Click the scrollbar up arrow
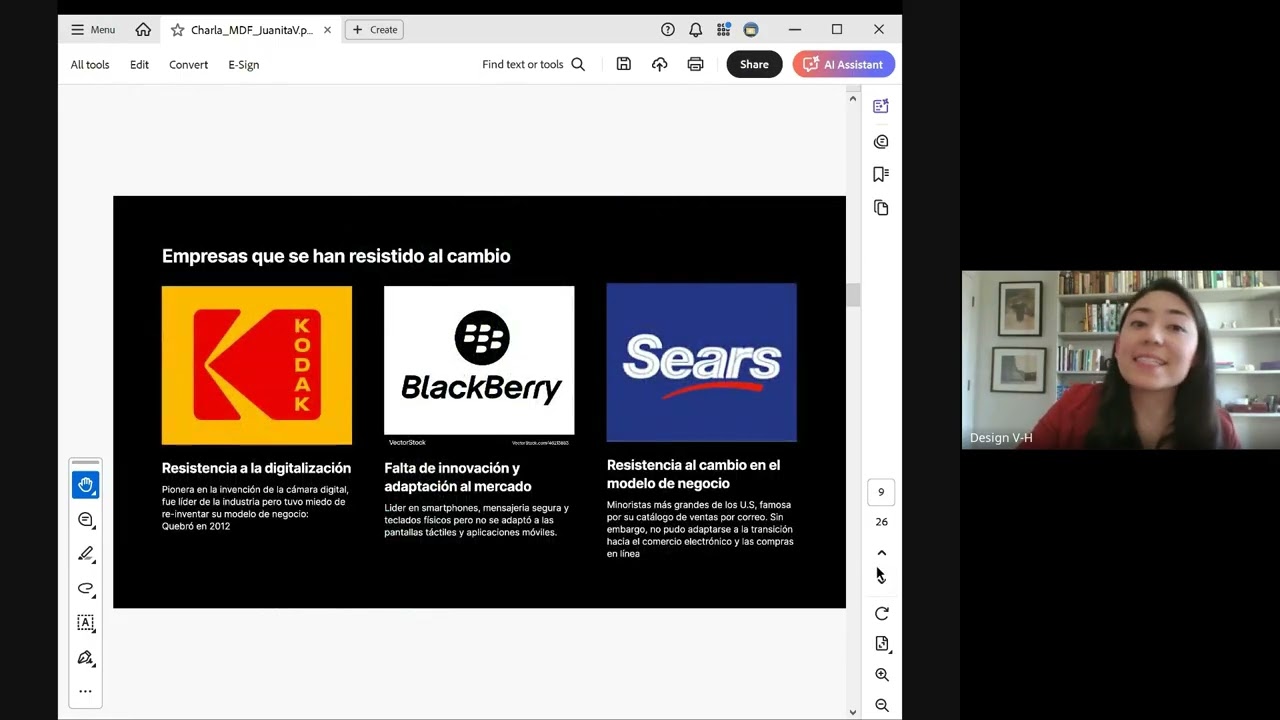The image size is (1280, 720). point(853,98)
